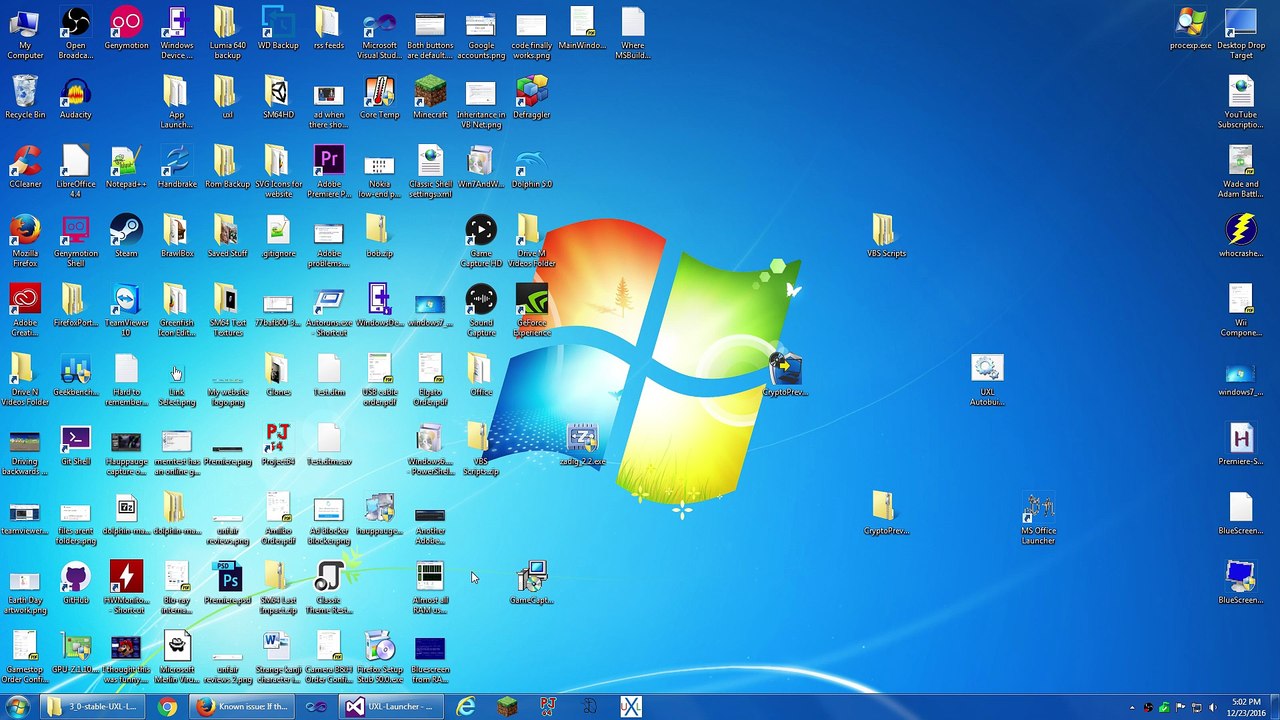
Task: Open the Win7AndW... installer icon
Action: pyautogui.click(x=481, y=167)
